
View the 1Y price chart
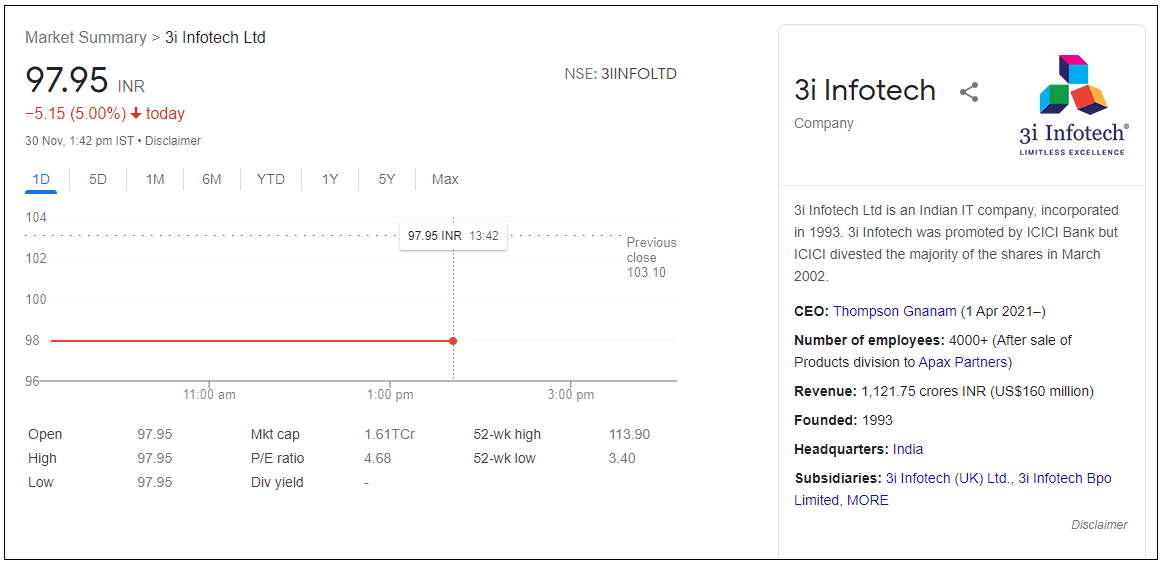click(x=330, y=179)
